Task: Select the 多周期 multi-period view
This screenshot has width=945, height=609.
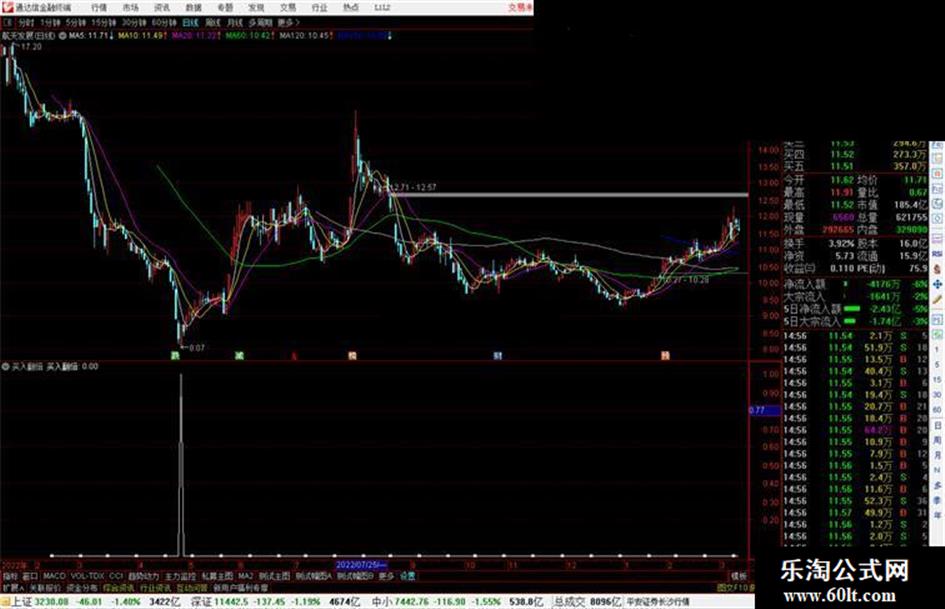Action: click(x=260, y=22)
